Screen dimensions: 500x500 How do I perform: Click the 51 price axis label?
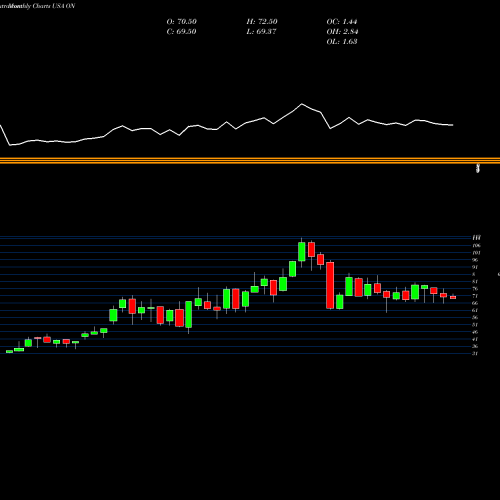pyautogui.click(x=475, y=325)
